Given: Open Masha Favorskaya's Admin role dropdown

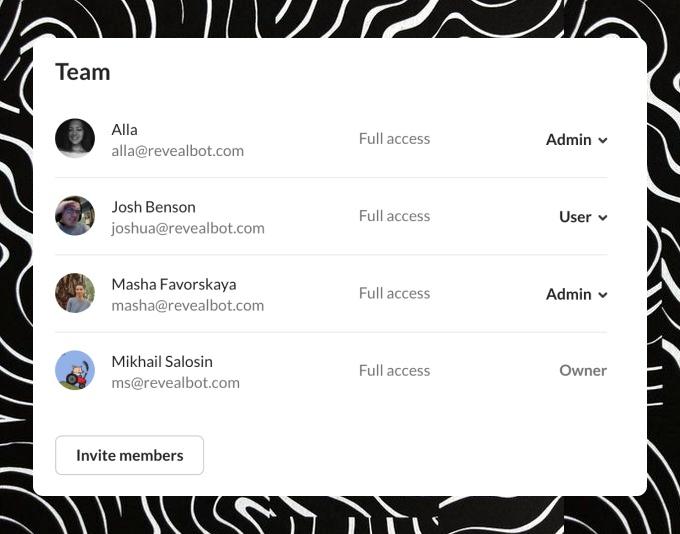Looking at the screenshot, I should point(576,294).
